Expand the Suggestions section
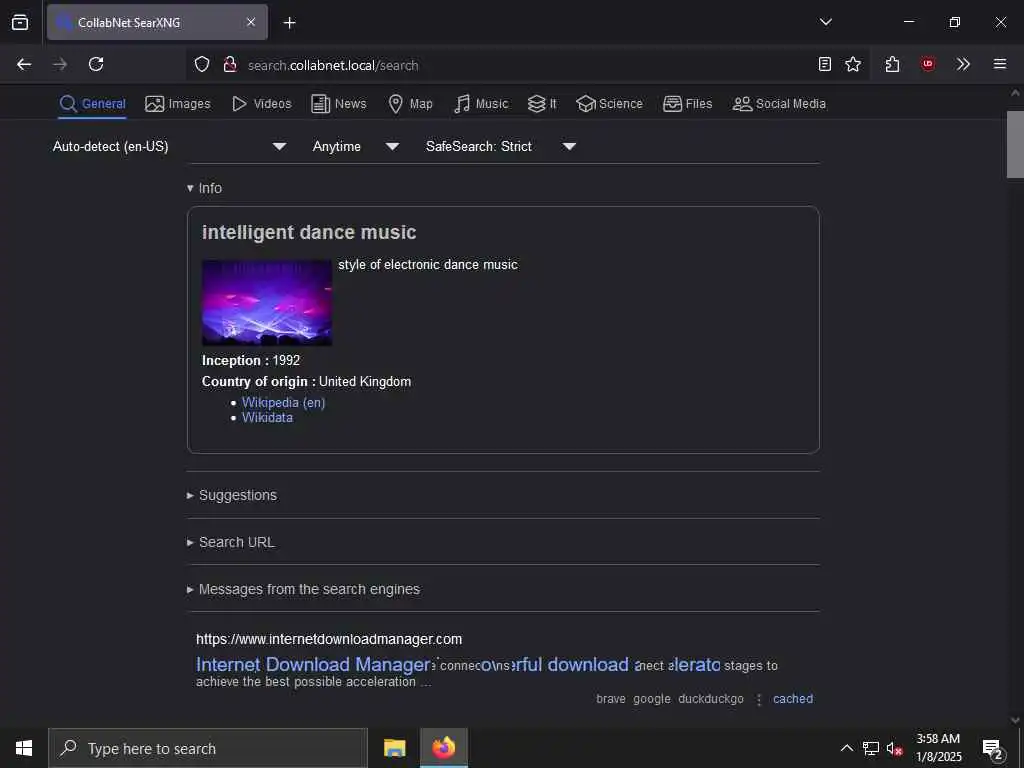Image resolution: width=1024 pixels, height=768 pixels. pos(232,495)
